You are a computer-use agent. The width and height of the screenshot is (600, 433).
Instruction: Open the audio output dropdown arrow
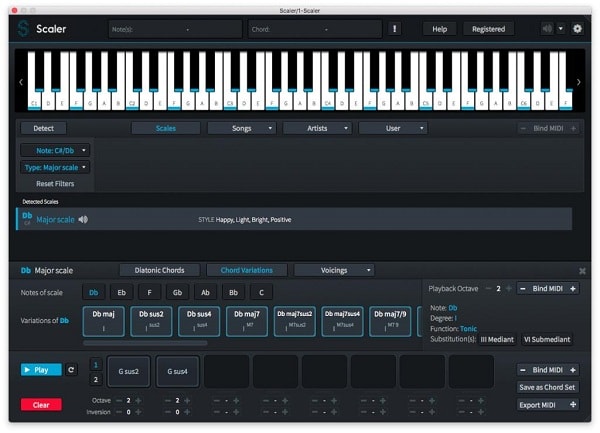click(561, 29)
